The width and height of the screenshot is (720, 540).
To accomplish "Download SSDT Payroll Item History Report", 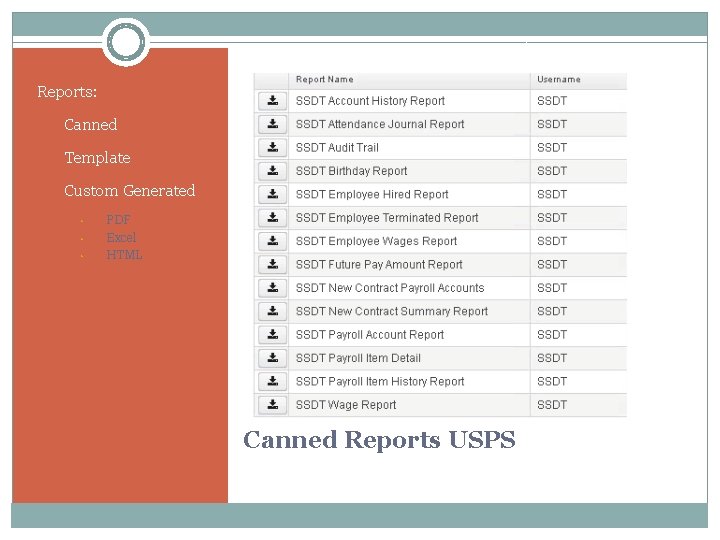I will click(x=272, y=382).
